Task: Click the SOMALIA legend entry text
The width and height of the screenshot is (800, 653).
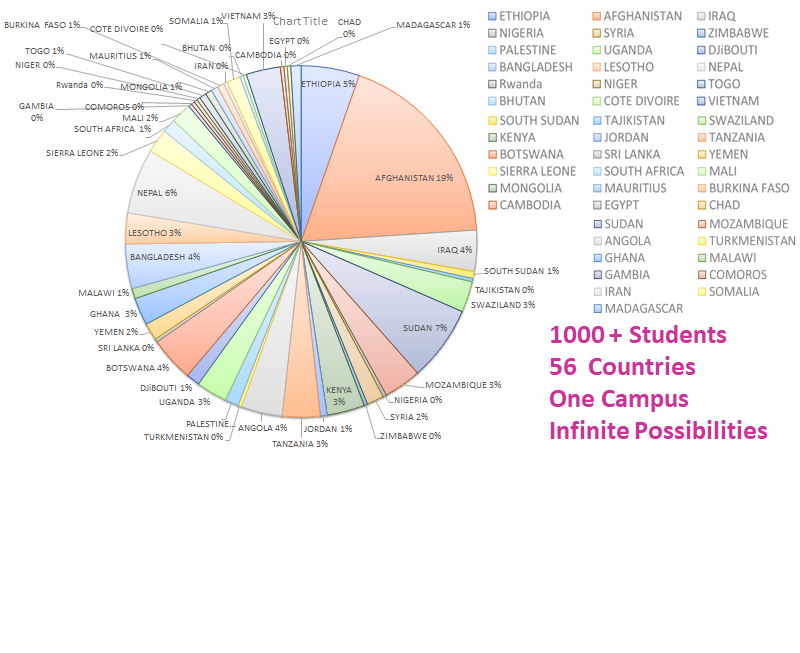Action: pyautogui.click(x=734, y=292)
